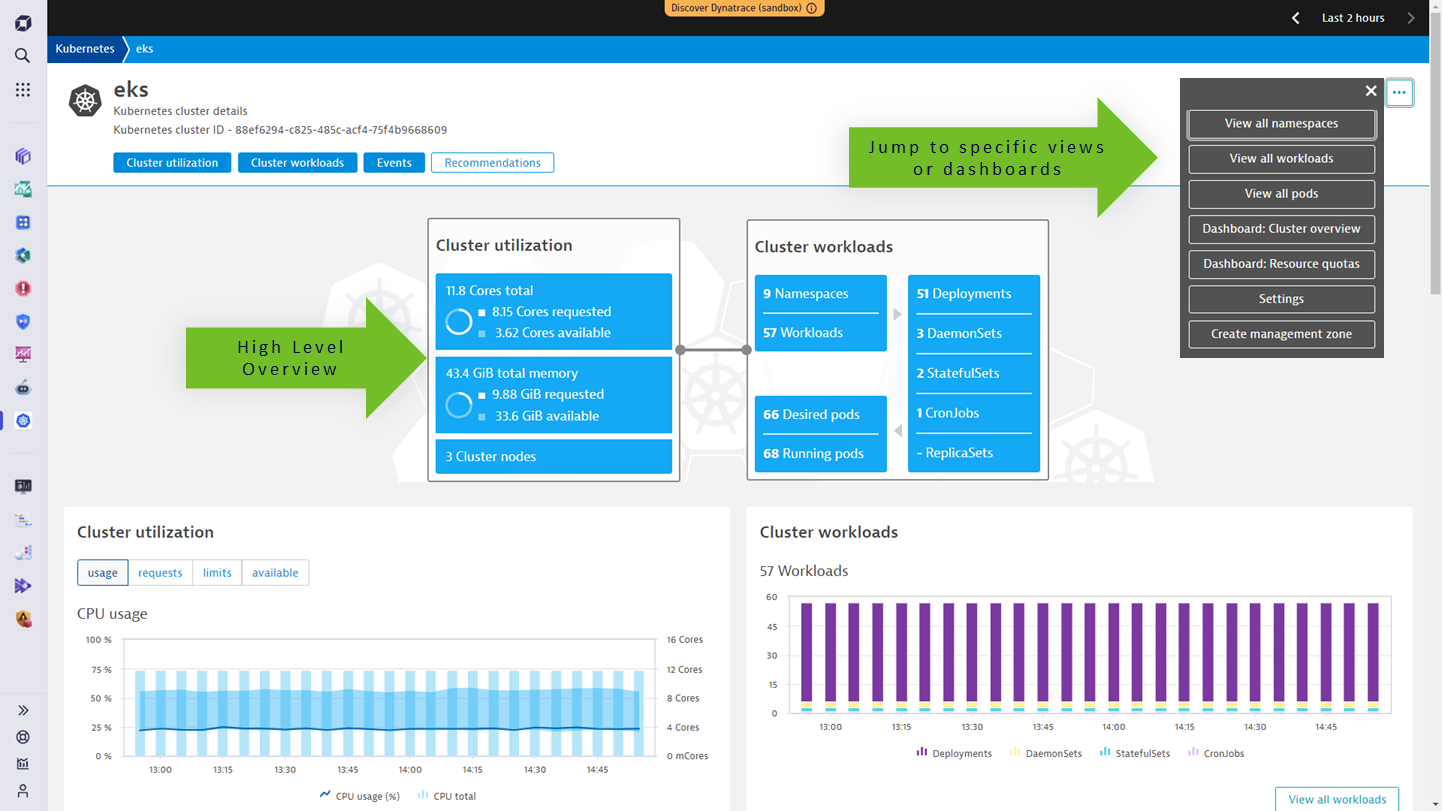
Task: Toggle the DaemonSets legend series
Action: coord(1045,753)
